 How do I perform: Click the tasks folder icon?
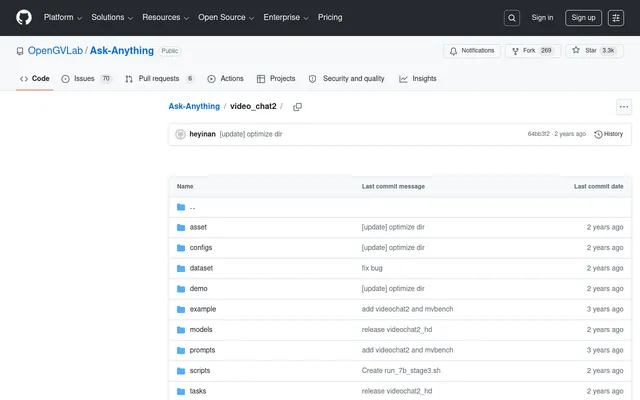pyautogui.click(x=181, y=391)
